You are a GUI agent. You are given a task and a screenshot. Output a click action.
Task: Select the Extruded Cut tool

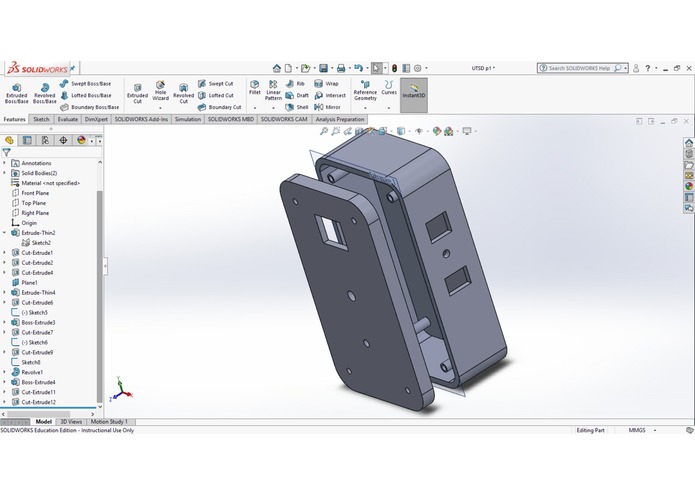(x=137, y=93)
